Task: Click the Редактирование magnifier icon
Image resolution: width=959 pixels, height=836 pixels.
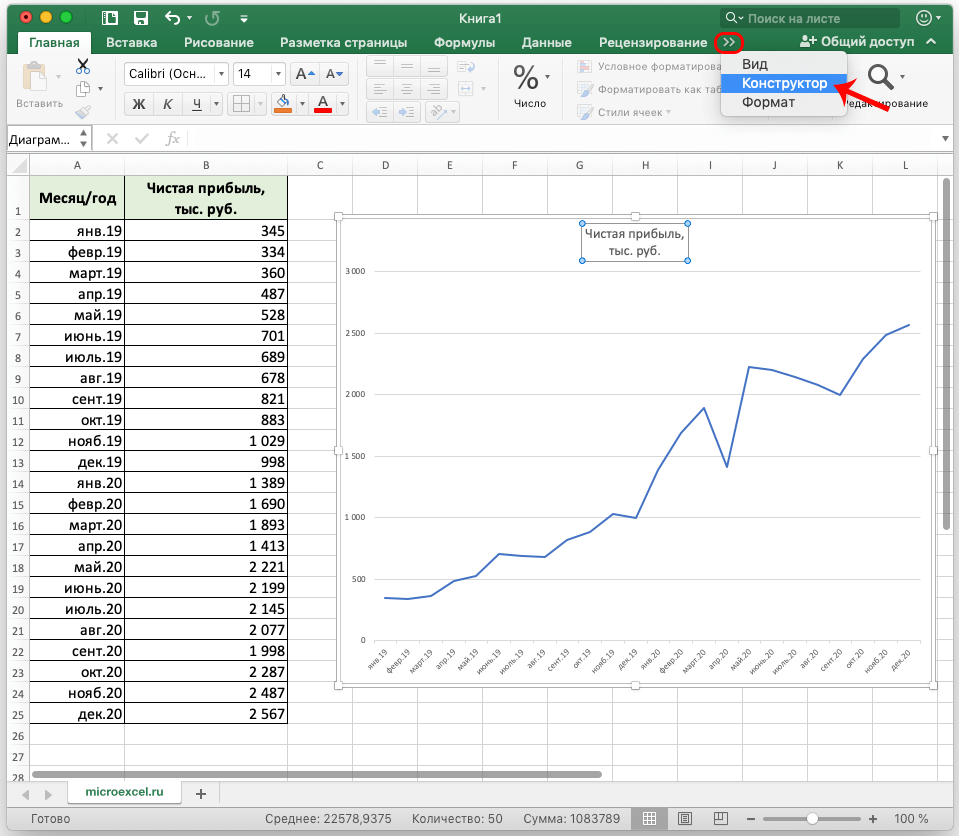Action: tap(880, 78)
